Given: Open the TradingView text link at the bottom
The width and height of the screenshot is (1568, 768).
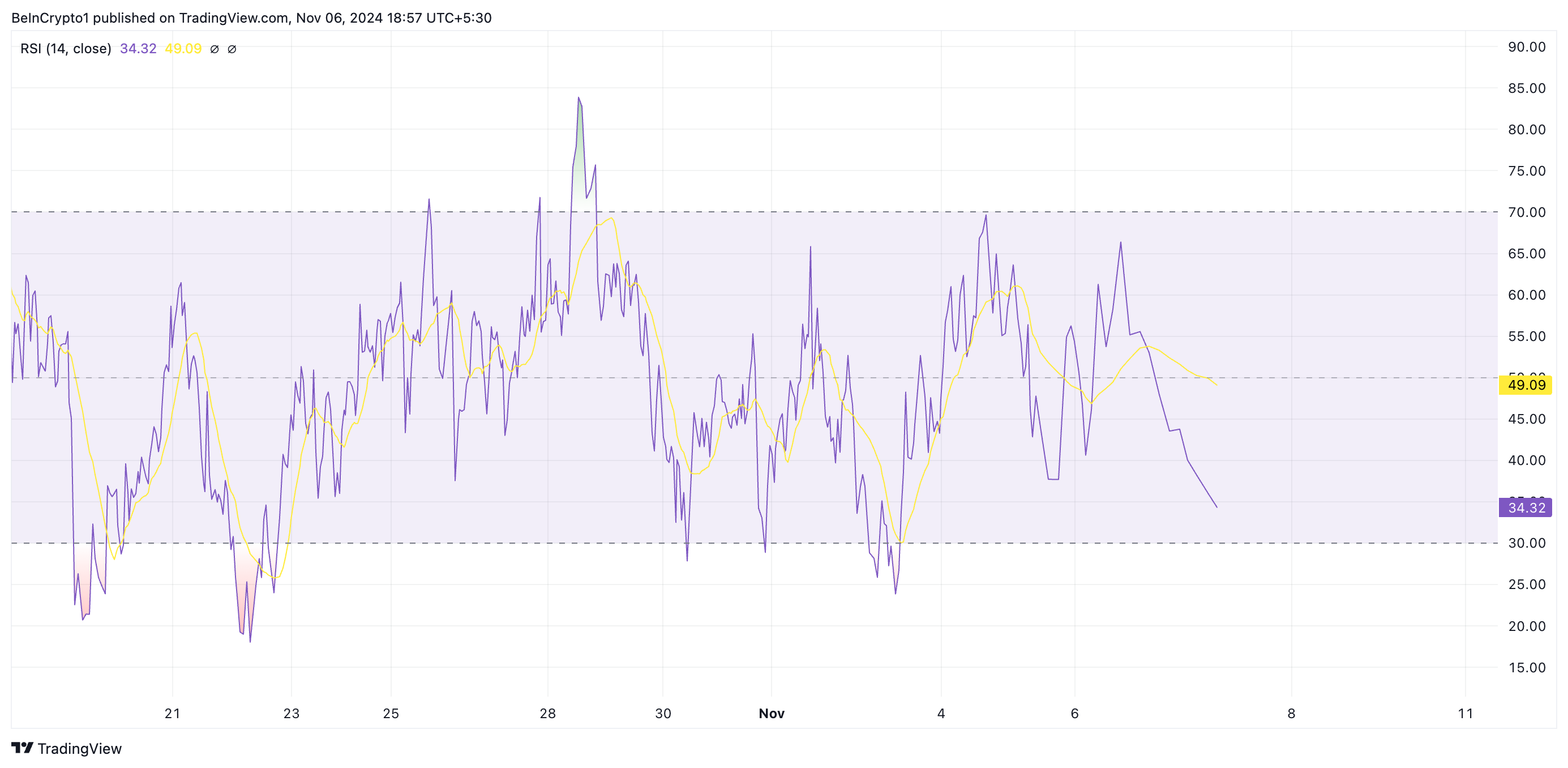Looking at the screenshot, I should pos(79,749).
